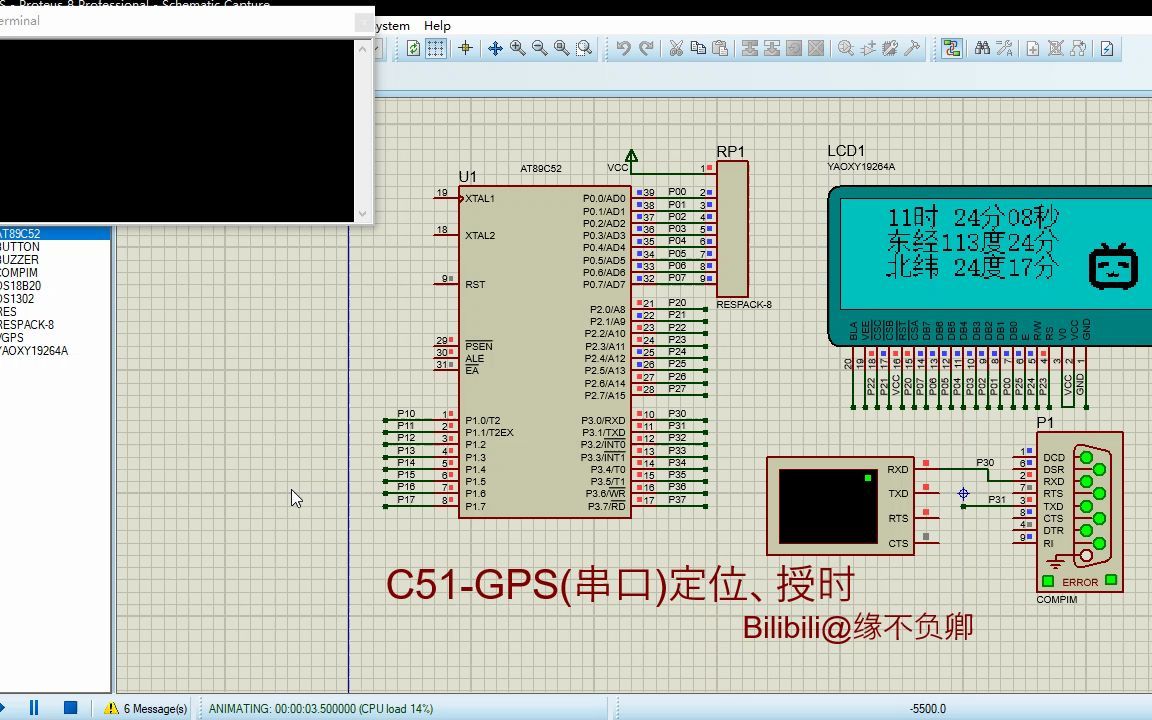This screenshot has width=1152, height=720.
Task: Toggle the grid display icon
Action: point(438,47)
